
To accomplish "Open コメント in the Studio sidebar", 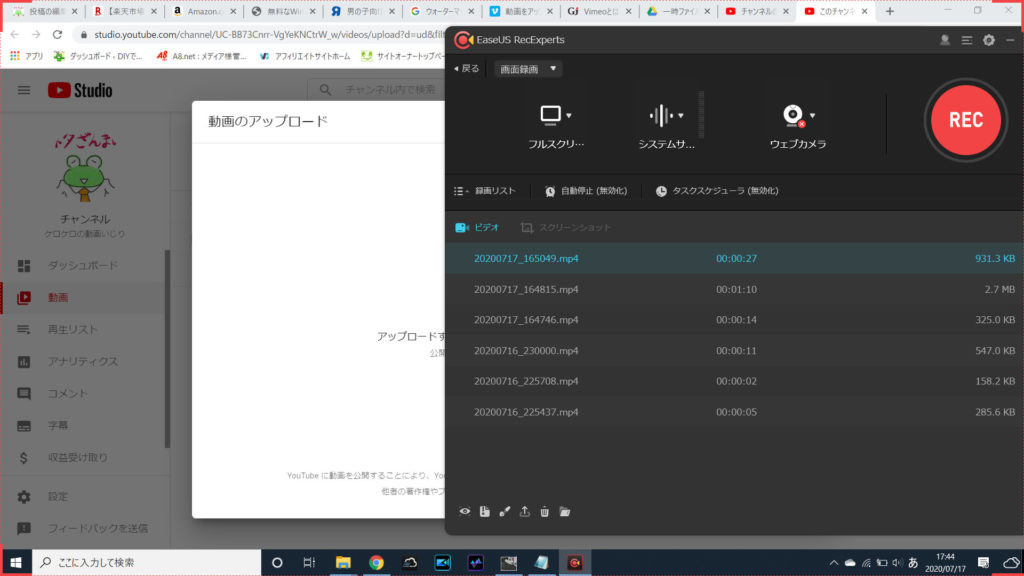I will [84, 394].
